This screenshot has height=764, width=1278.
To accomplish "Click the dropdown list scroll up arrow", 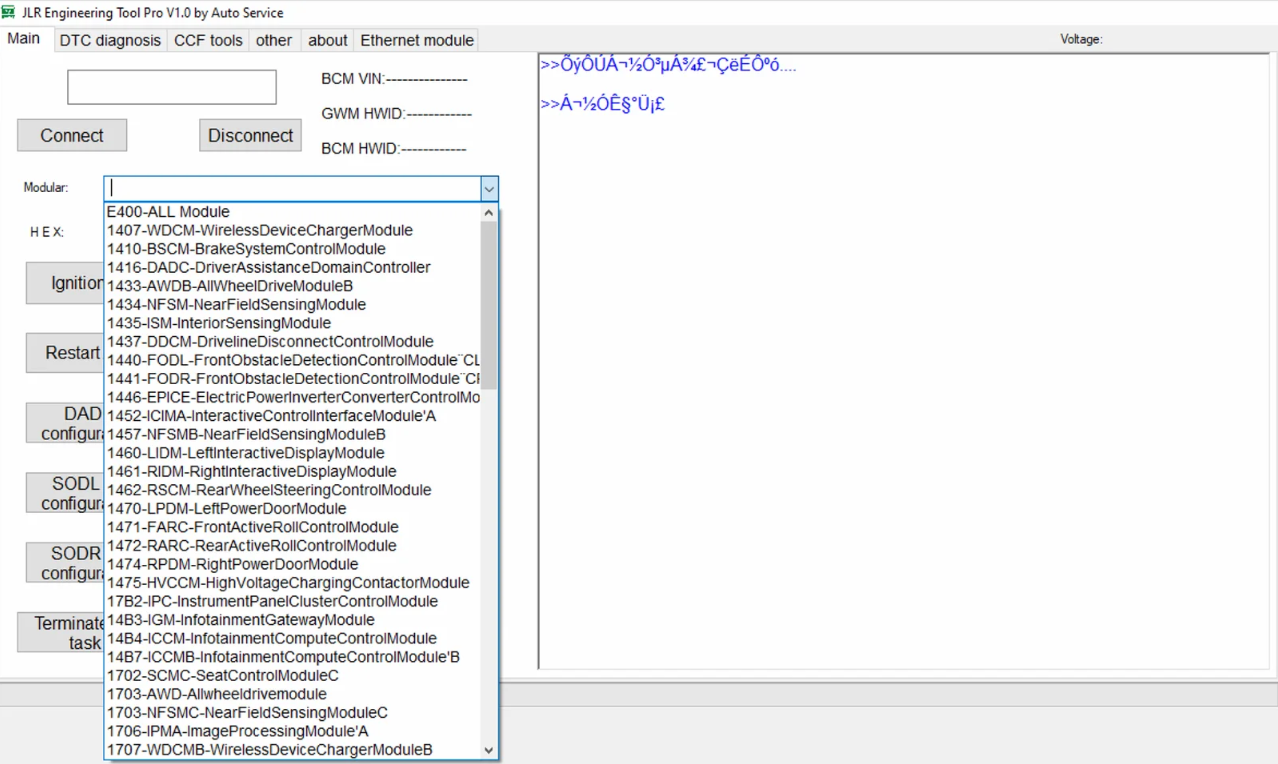I will tap(488, 212).
